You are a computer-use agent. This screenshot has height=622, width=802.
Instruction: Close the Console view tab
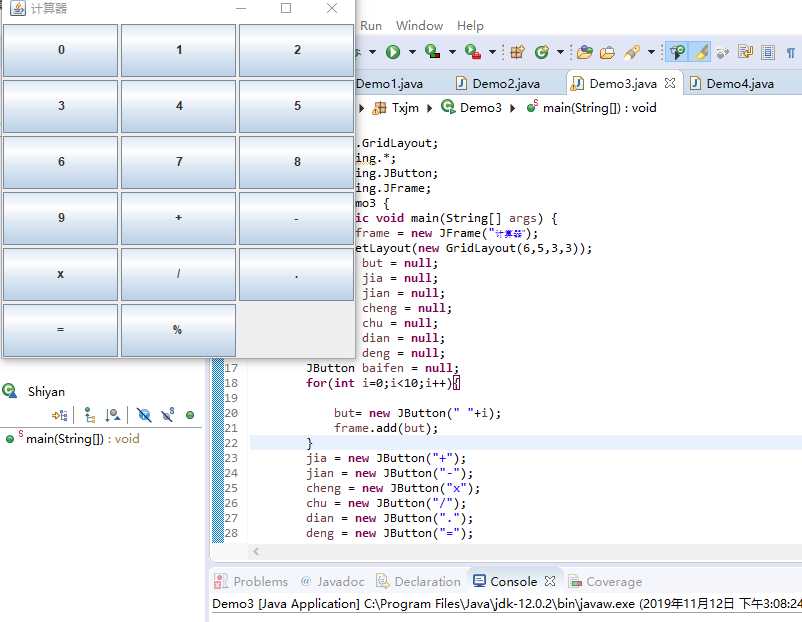click(550, 581)
